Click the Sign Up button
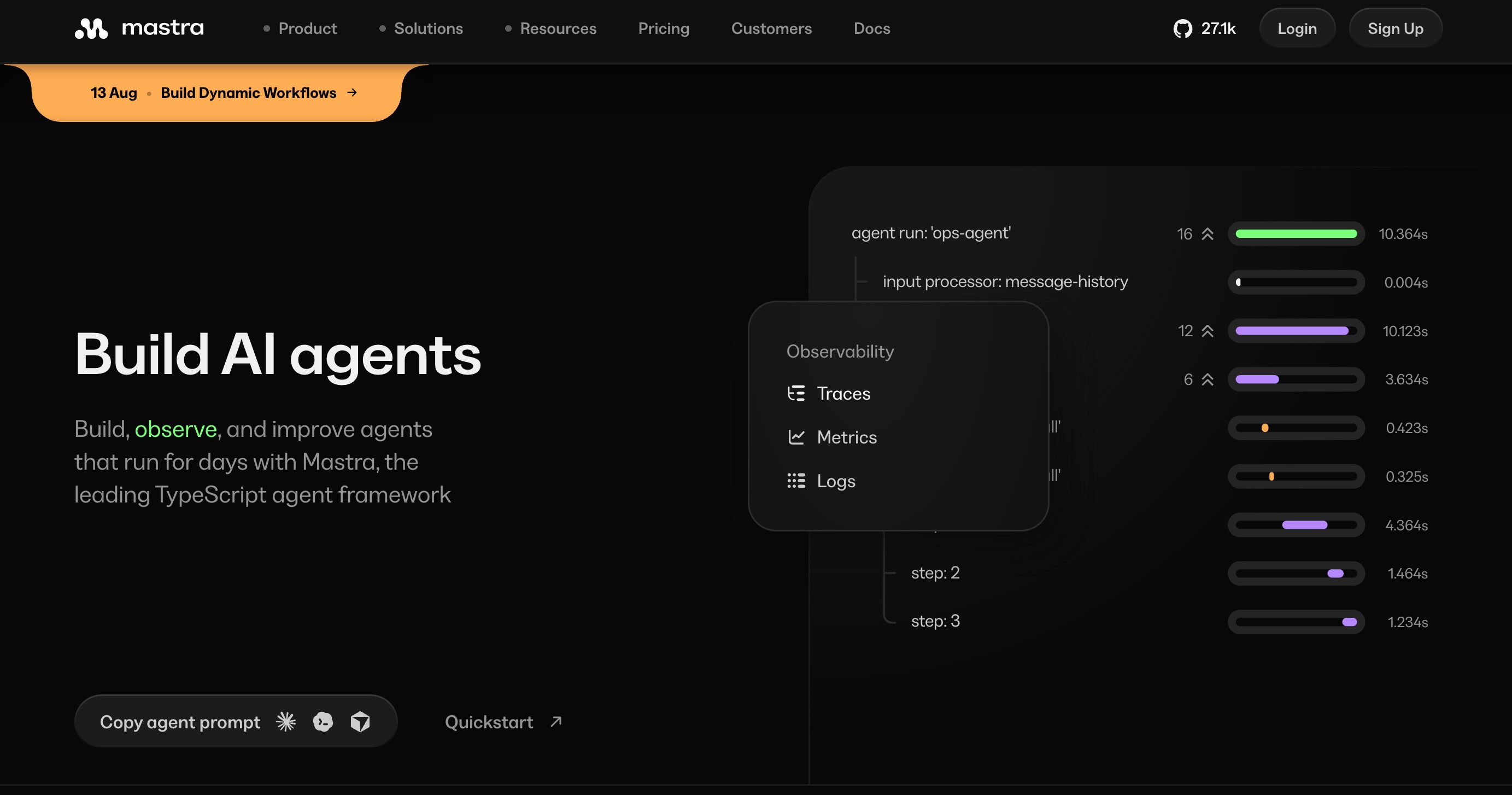The height and width of the screenshot is (795, 1512). click(x=1395, y=28)
